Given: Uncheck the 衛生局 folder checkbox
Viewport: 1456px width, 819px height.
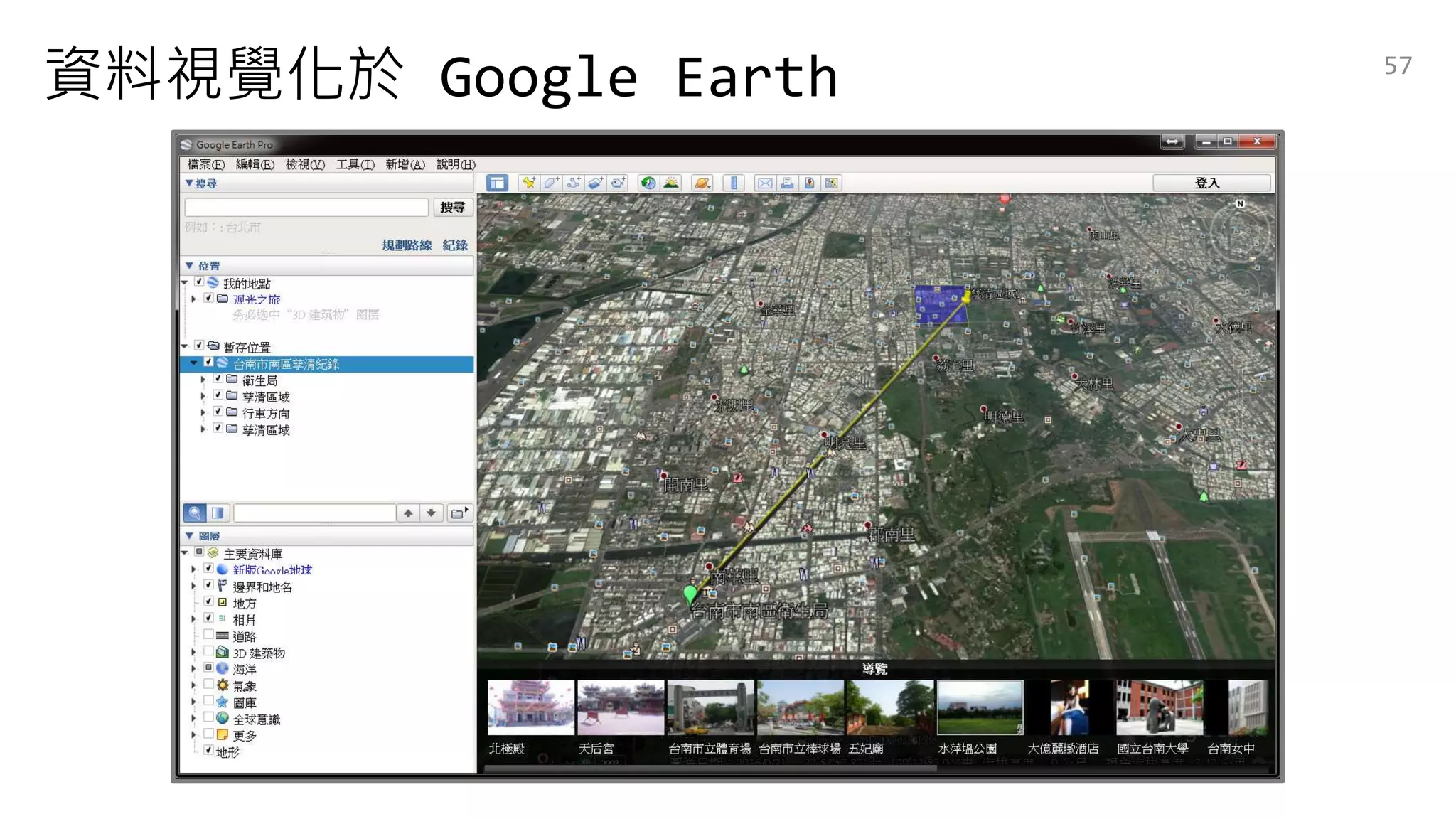Looking at the screenshot, I should (218, 380).
